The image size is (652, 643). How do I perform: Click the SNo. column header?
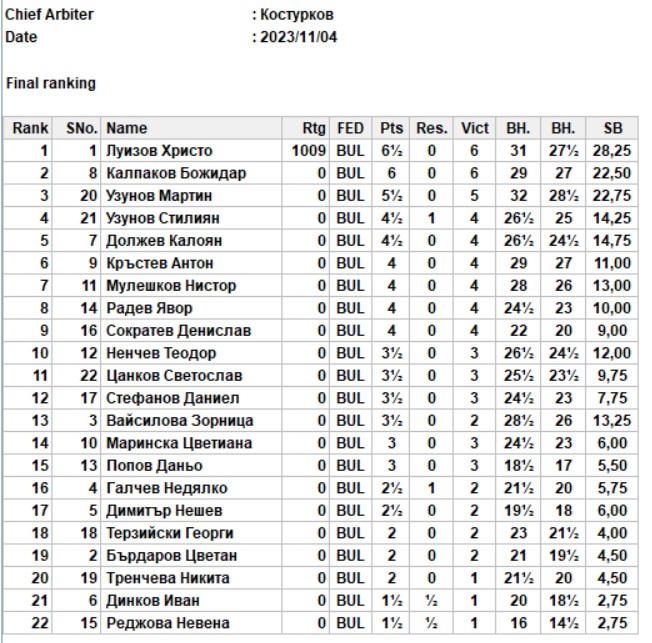pyautogui.click(x=81, y=129)
